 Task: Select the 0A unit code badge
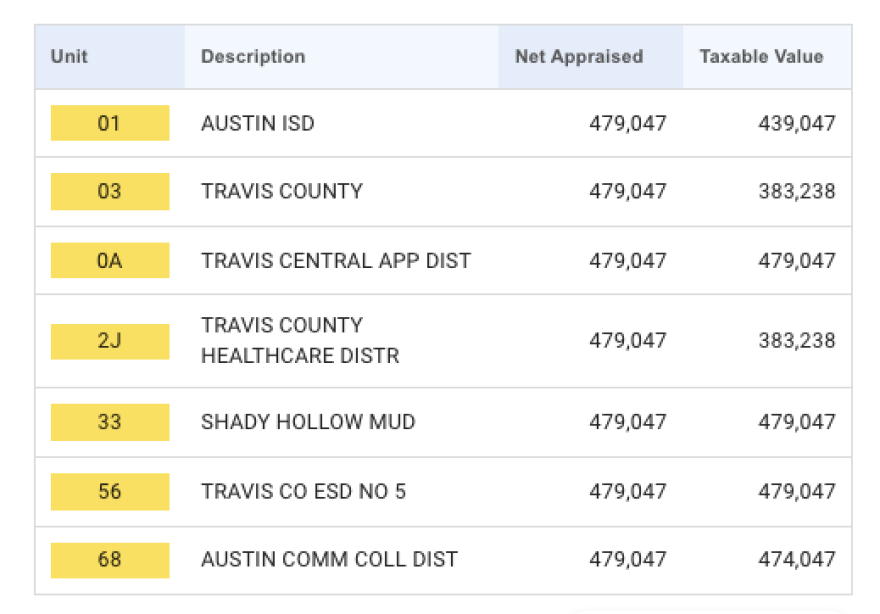click(x=110, y=261)
